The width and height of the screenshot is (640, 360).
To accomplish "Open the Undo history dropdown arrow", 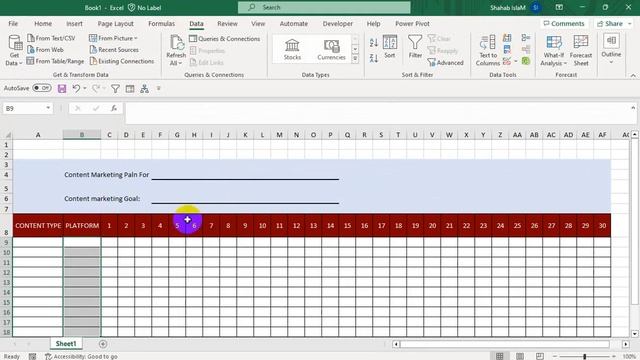I will coord(84,88).
